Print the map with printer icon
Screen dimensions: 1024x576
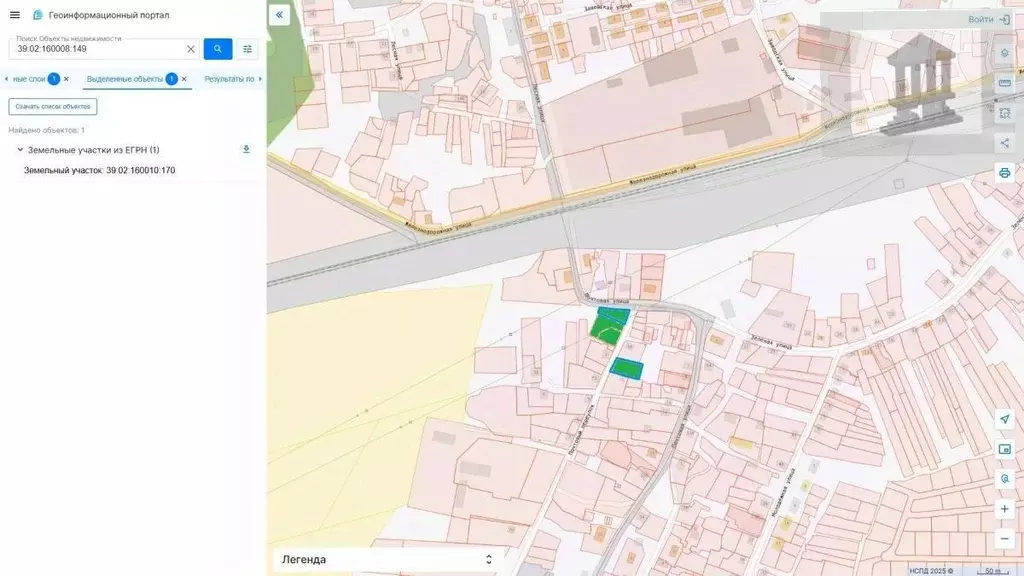coord(1004,173)
